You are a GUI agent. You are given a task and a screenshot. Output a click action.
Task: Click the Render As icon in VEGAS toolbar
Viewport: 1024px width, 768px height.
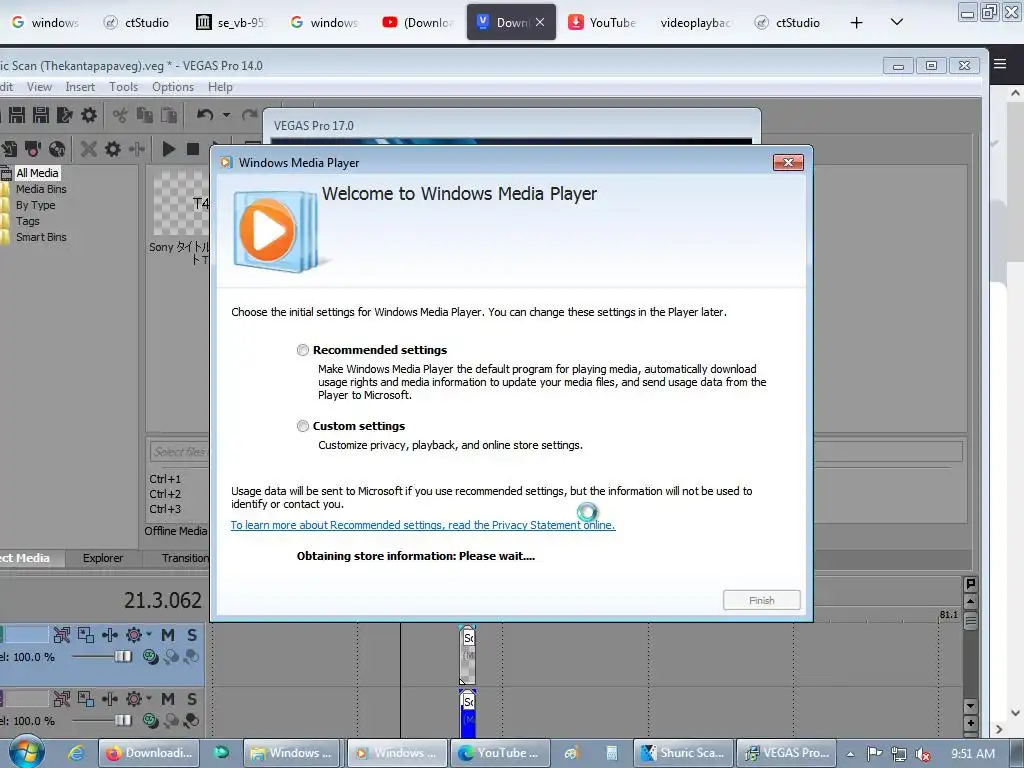65,116
